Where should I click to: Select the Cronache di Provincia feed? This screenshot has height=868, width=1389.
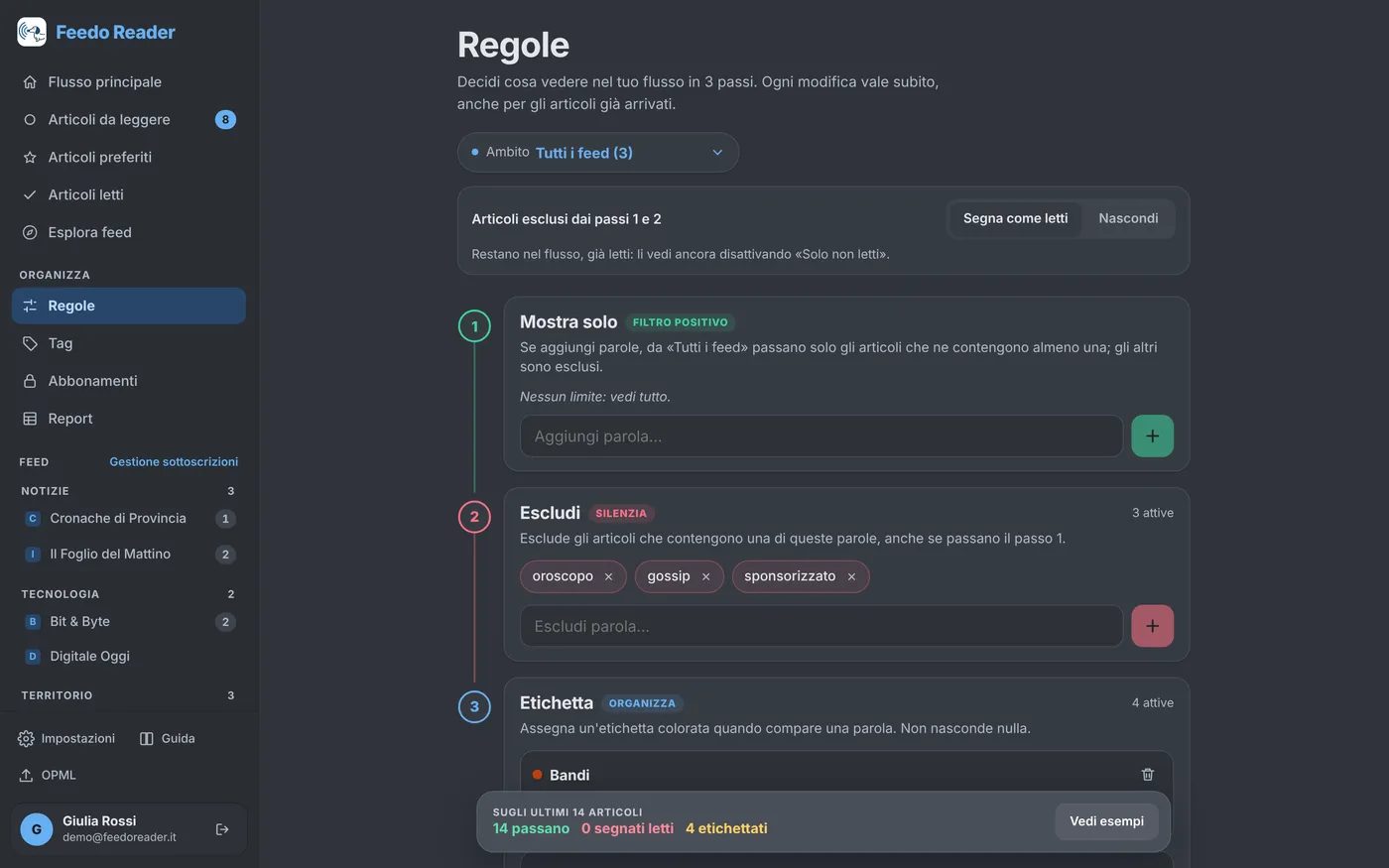(129, 518)
